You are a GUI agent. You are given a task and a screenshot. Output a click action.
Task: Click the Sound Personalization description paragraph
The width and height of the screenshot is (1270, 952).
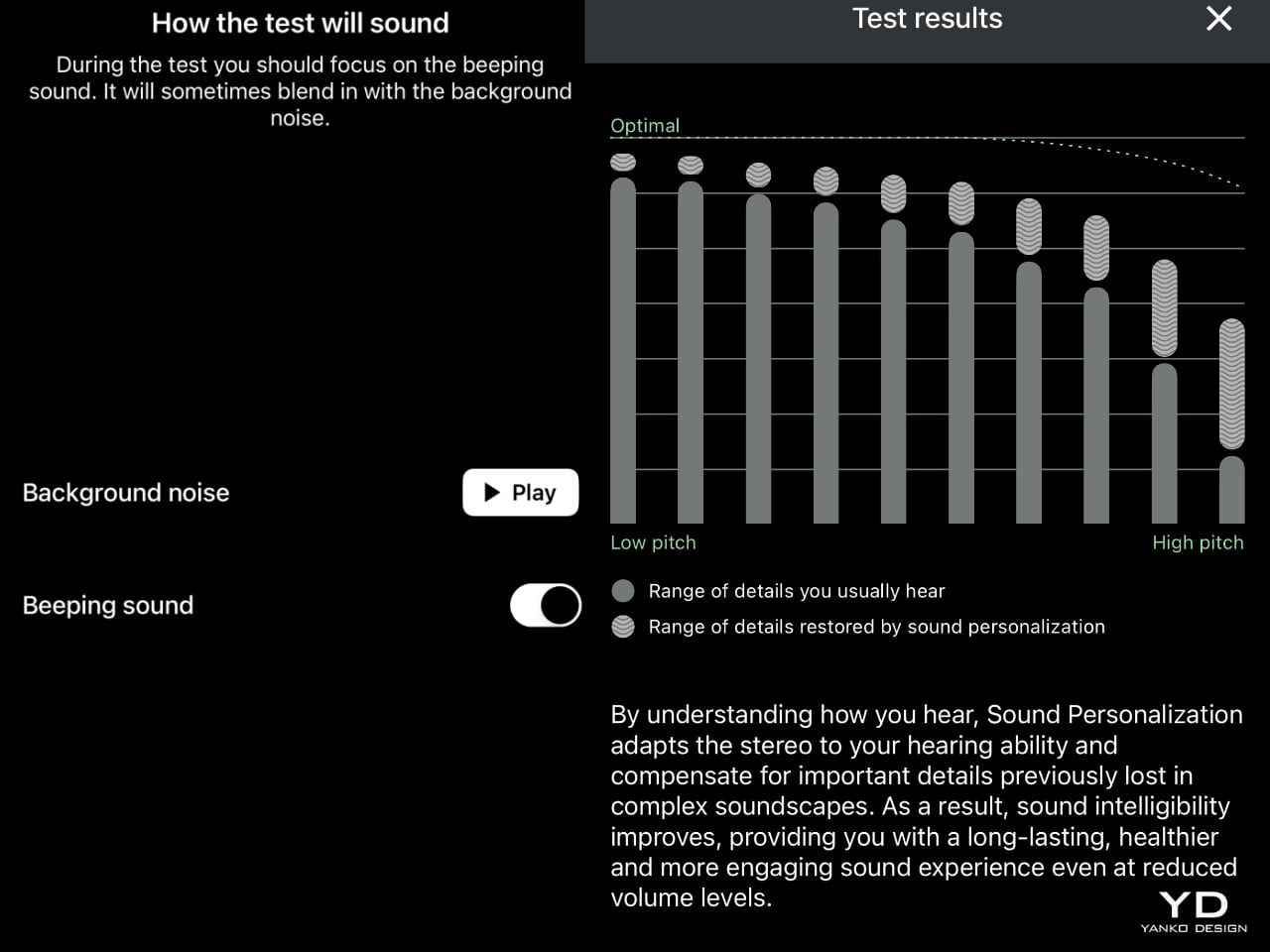pos(925,805)
